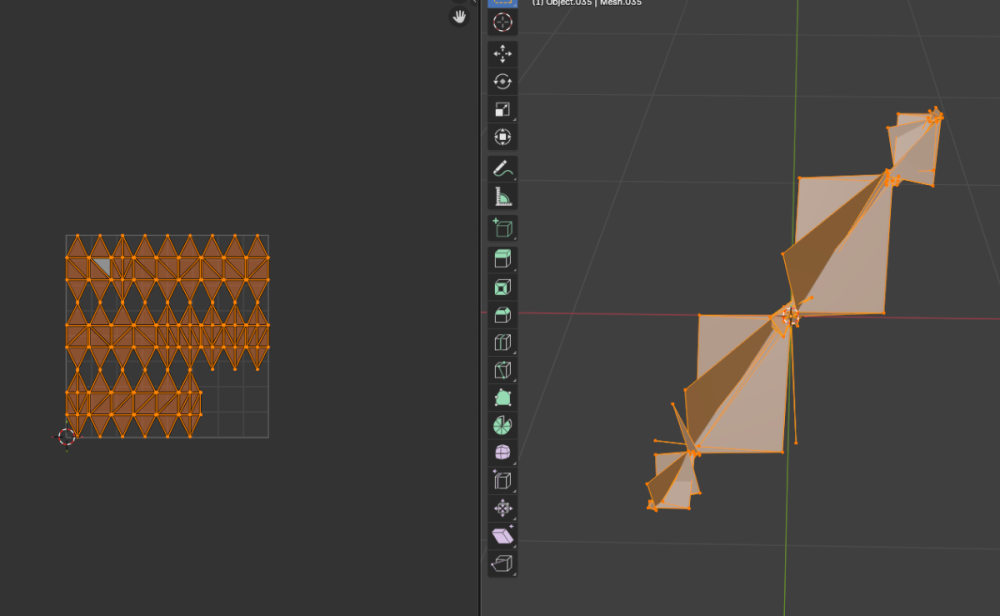Select the Cursor tool in the 3D viewport toolbar

503,22
